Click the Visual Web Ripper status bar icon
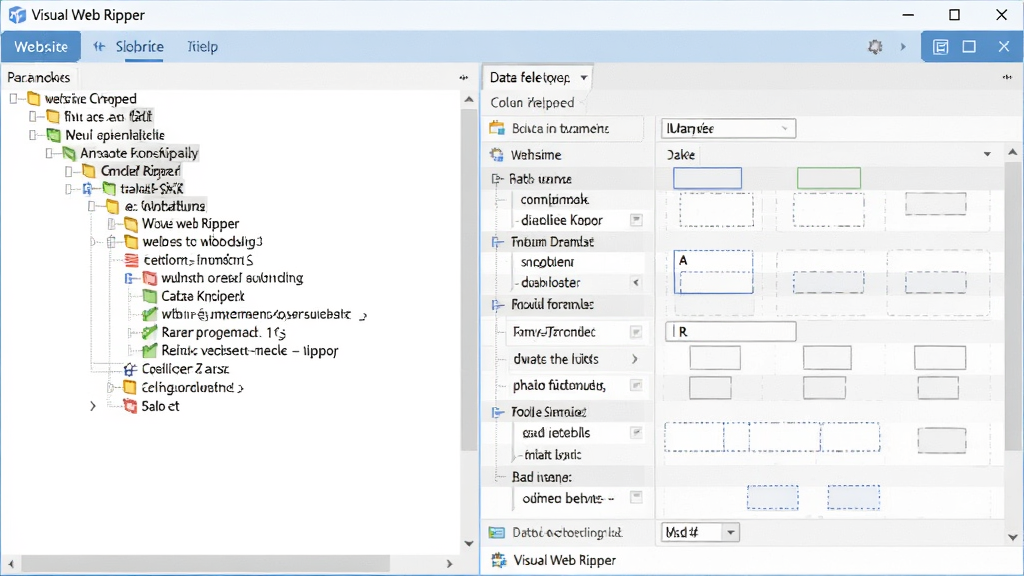The width and height of the screenshot is (1024, 576). click(x=499, y=560)
